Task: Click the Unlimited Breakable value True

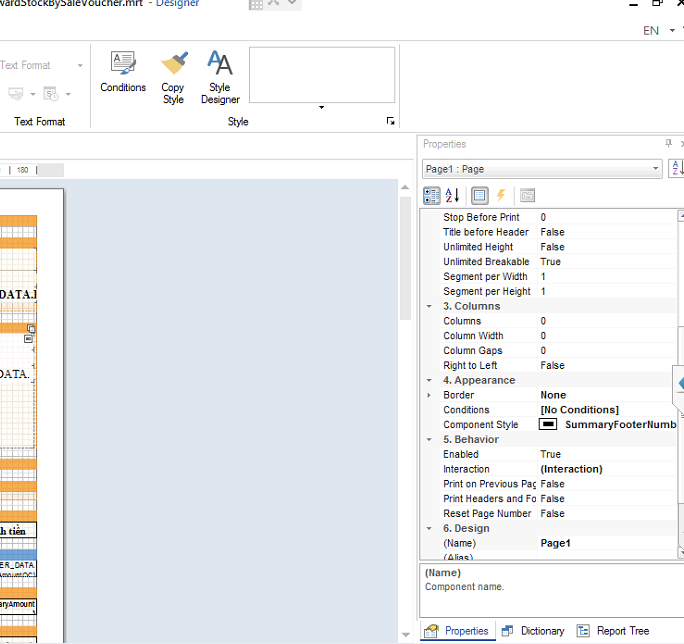Action: (x=550, y=262)
